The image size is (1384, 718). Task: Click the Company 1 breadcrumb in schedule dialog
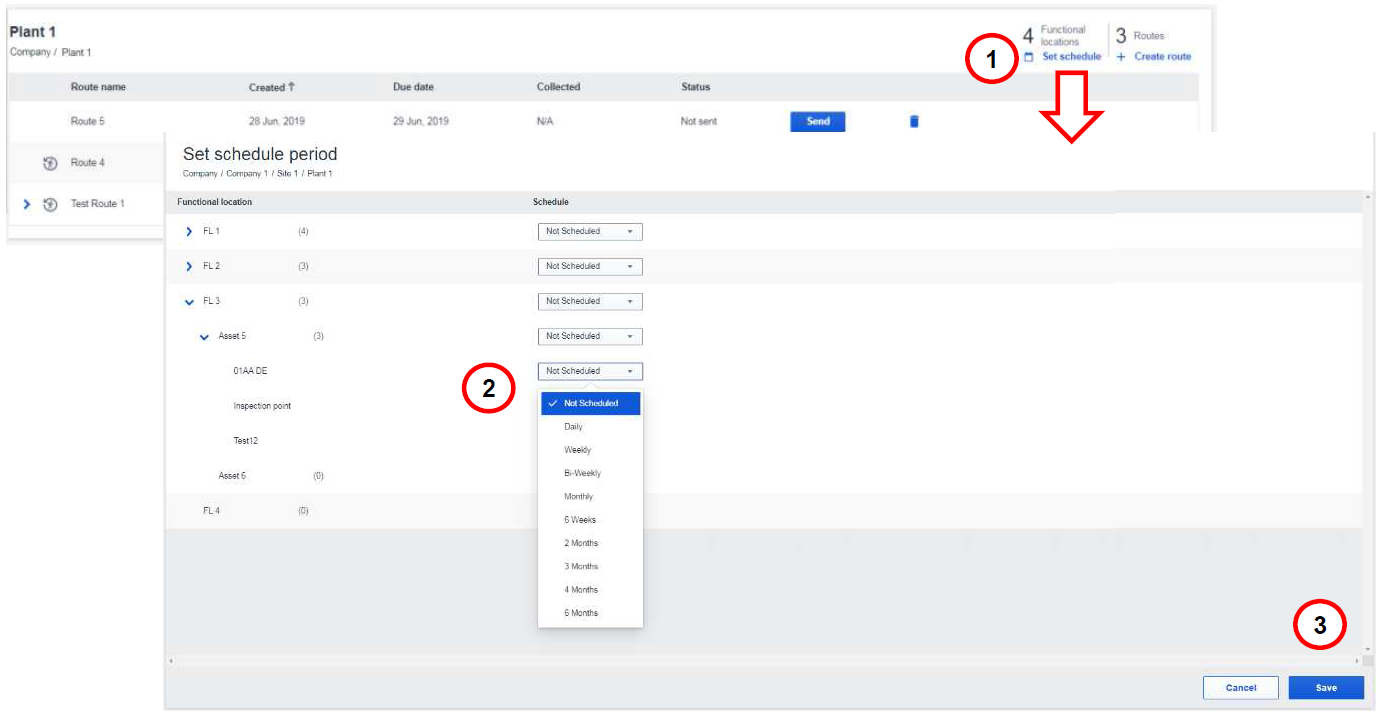click(x=246, y=174)
